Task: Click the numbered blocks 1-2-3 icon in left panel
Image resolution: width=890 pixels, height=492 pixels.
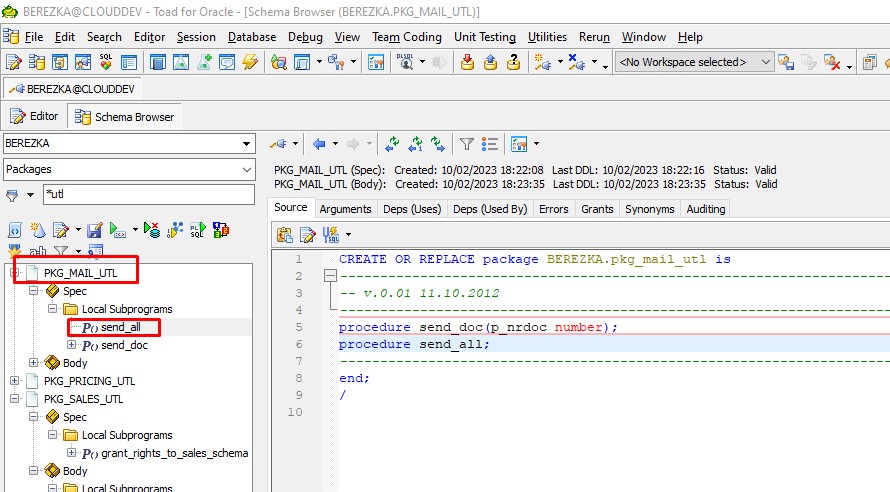Action: click(x=220, y=230)
